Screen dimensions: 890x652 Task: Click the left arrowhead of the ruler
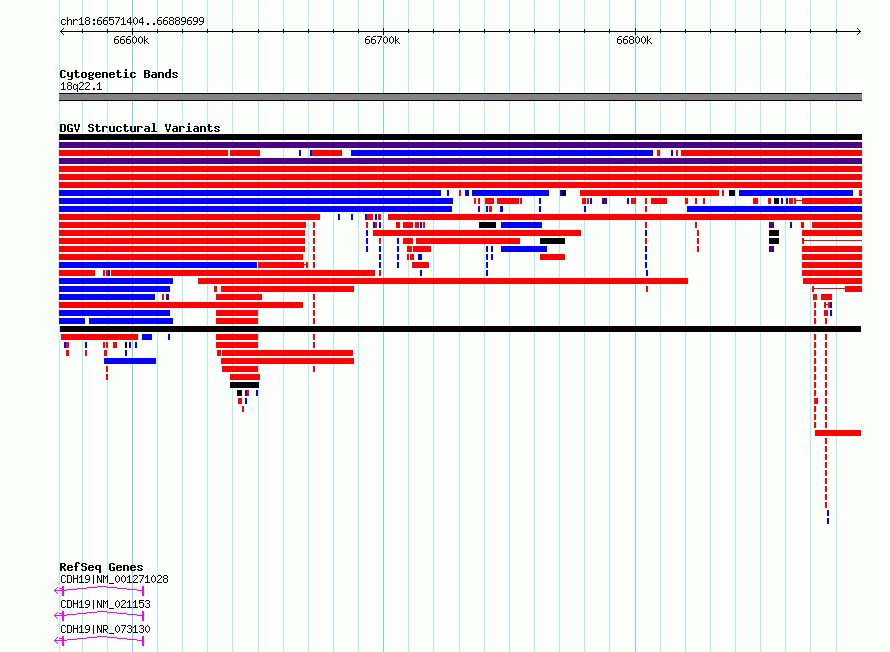pyautogui.click(x=62, y=31)
